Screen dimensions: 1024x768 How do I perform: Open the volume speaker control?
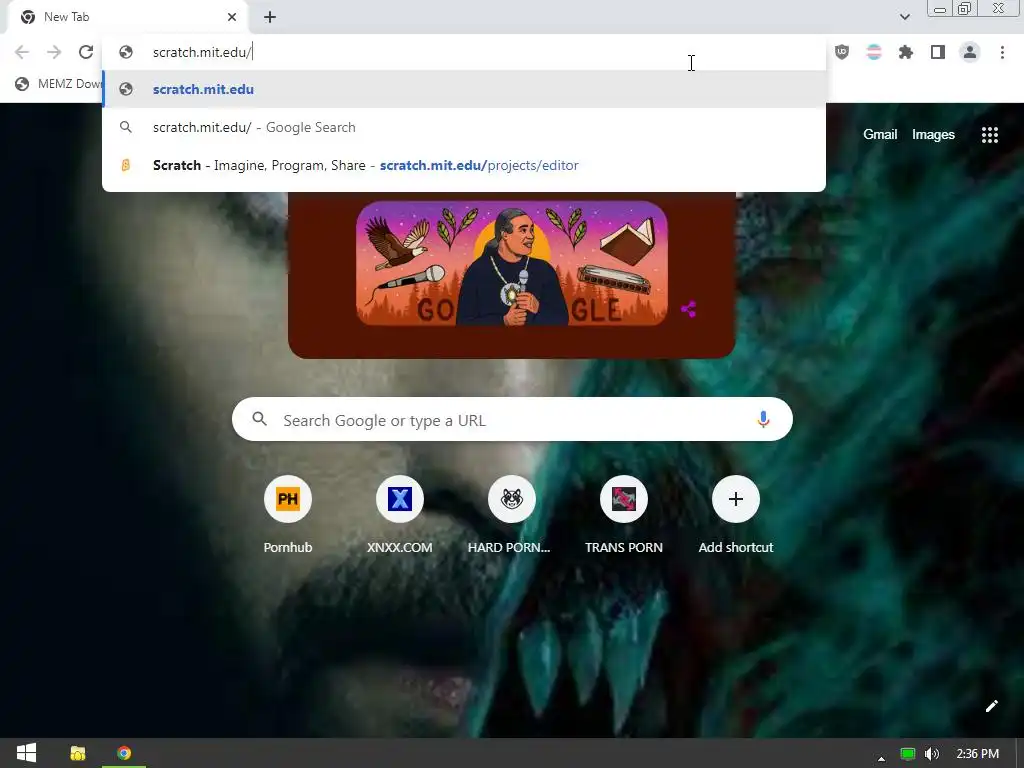932,754
